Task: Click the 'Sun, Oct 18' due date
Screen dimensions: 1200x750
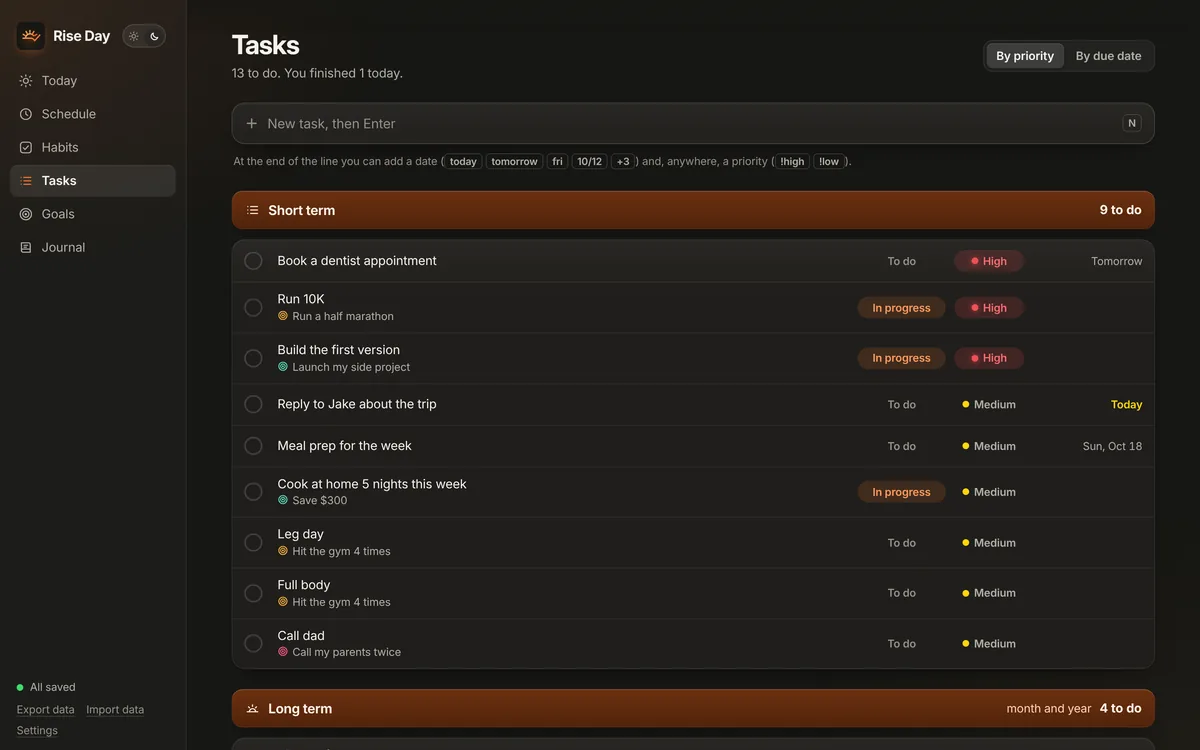Action: click(1112, 446)
